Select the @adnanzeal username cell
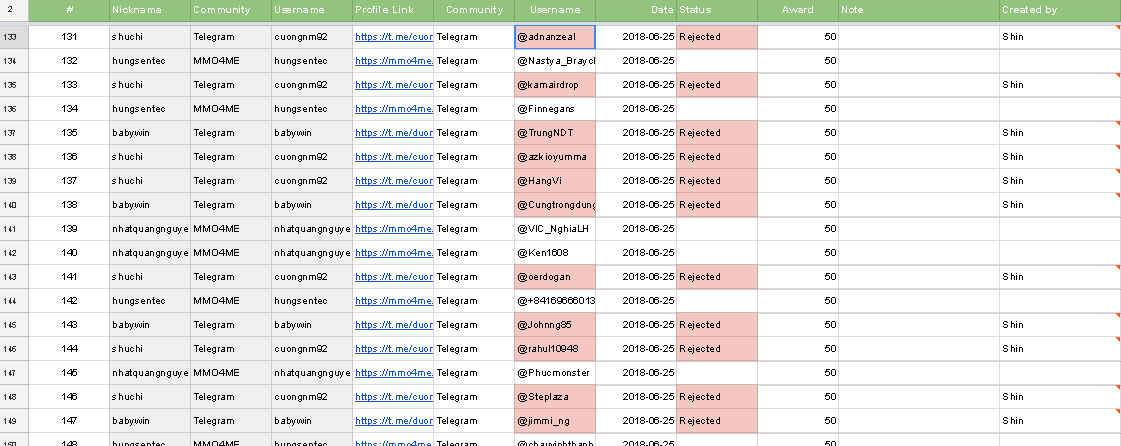Screen dimensions: 1121x446 pyautogui.click(x=555, y=37)
